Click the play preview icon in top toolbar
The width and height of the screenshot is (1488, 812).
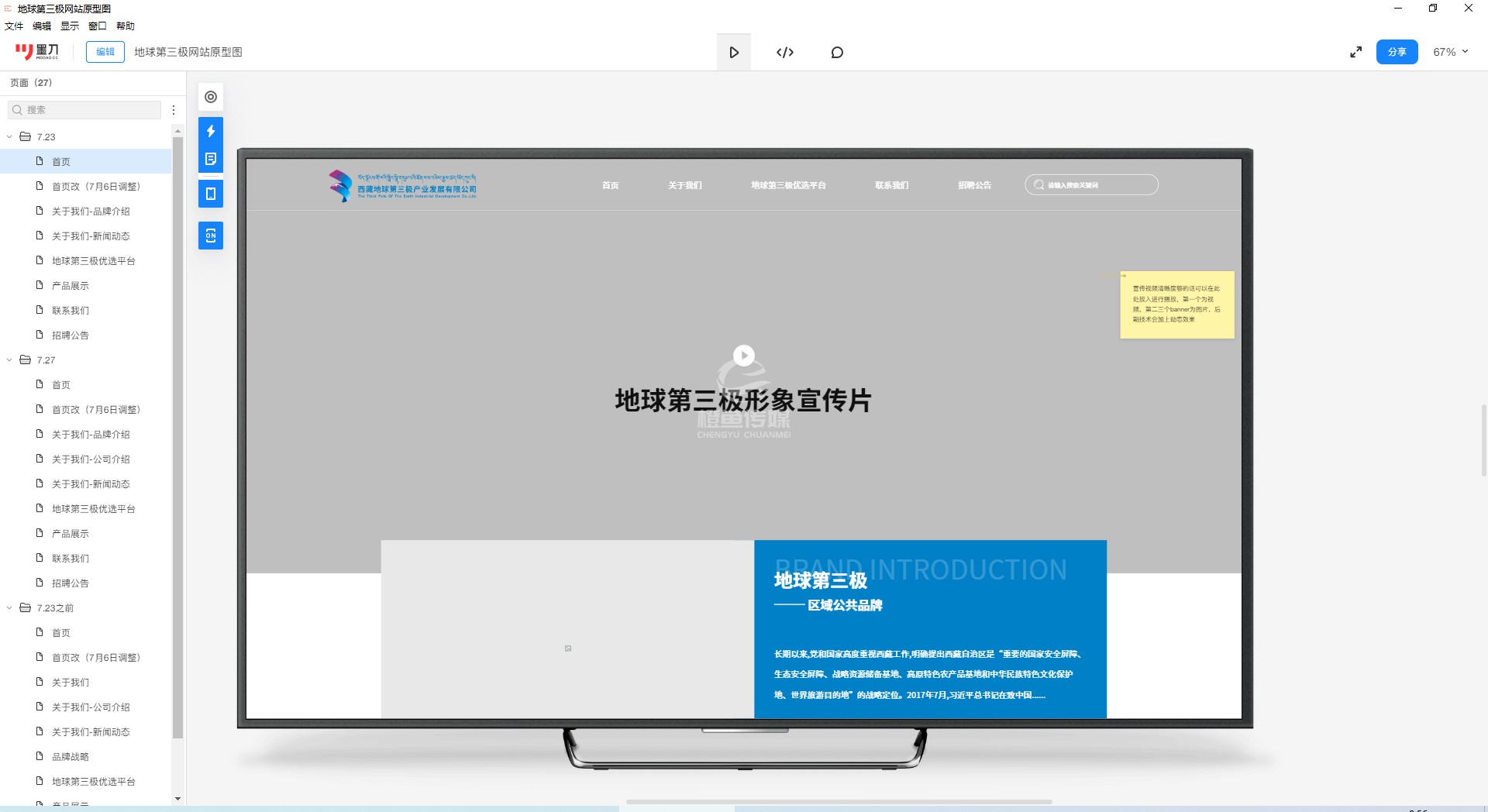pos(734,52)
